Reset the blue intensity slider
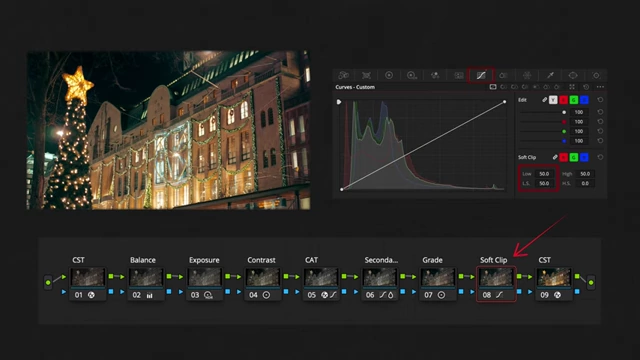The height and width of the screenshot is (360, 640). tap(600, 141)
